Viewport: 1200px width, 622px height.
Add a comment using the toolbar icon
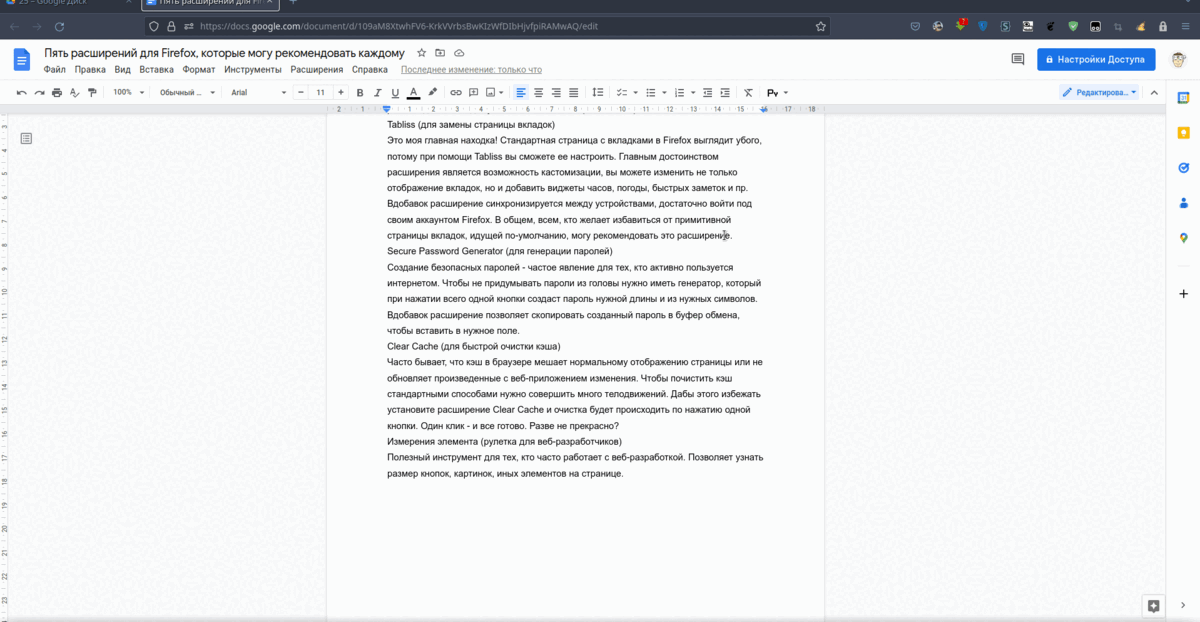pyautogui.click(x=473, y=92)
